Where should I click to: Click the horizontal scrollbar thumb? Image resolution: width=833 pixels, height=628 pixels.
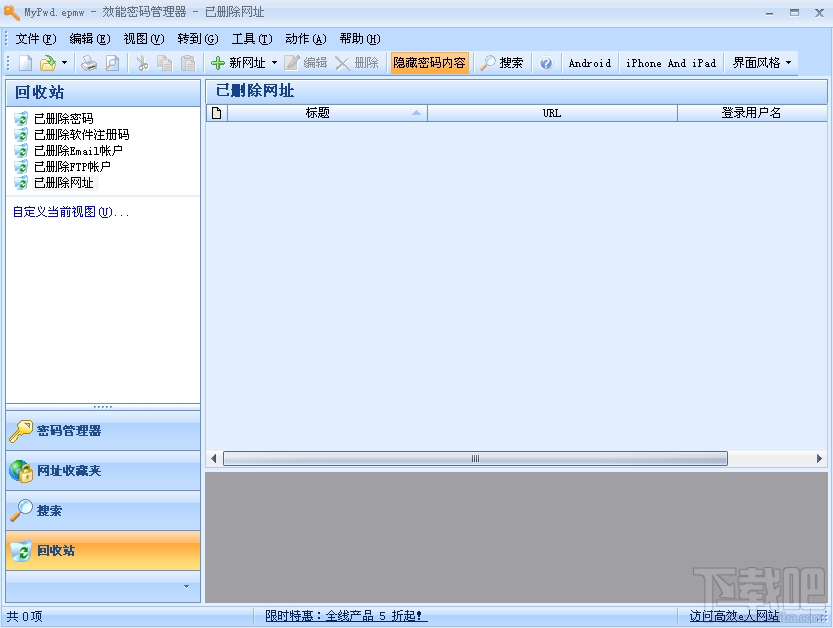point(475,459)
